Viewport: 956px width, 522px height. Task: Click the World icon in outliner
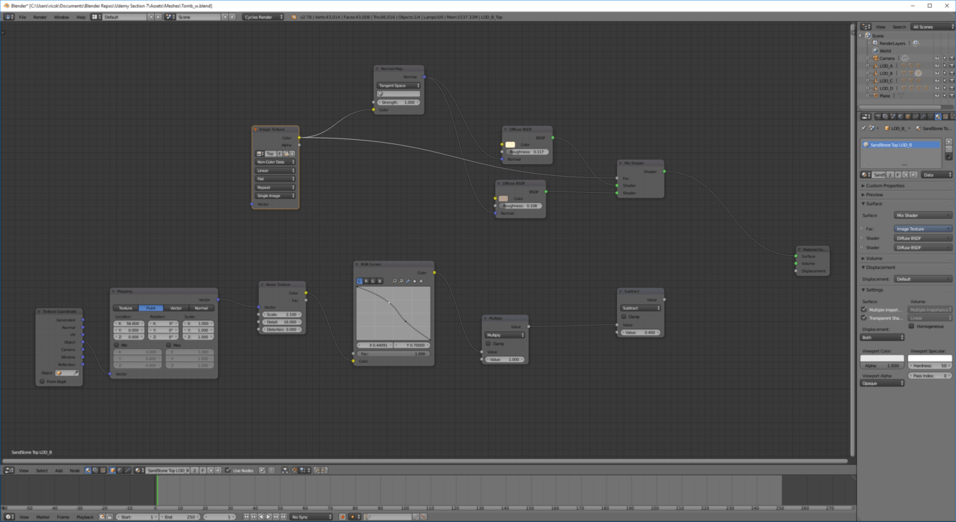874,50
